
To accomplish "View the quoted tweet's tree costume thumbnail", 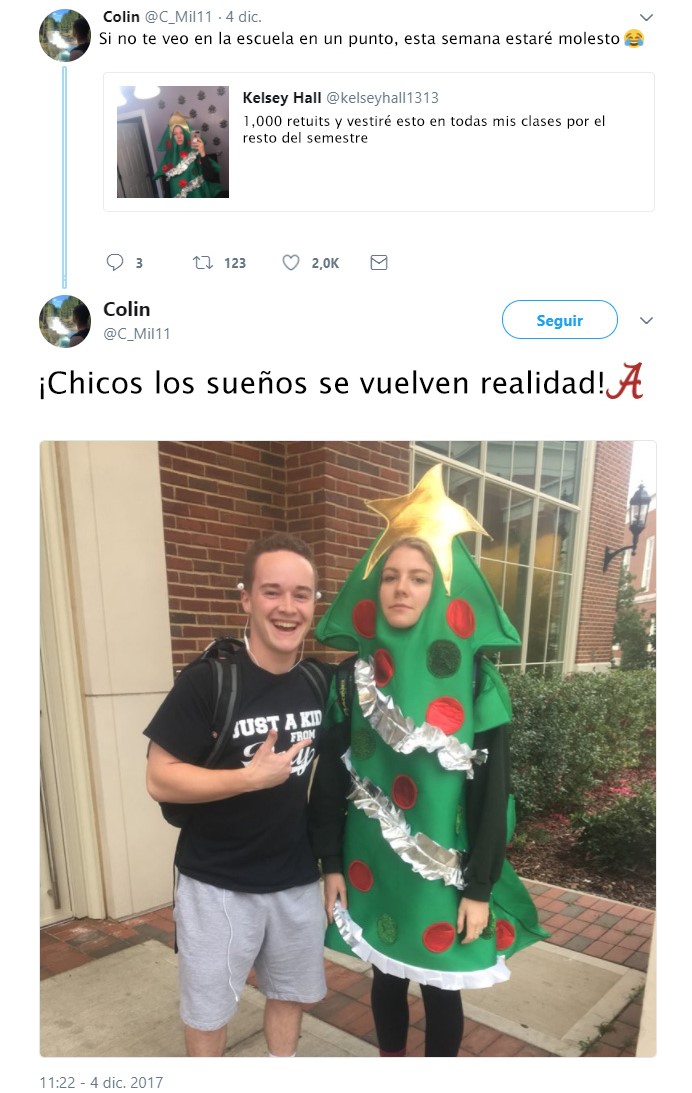I will (173, 142).
